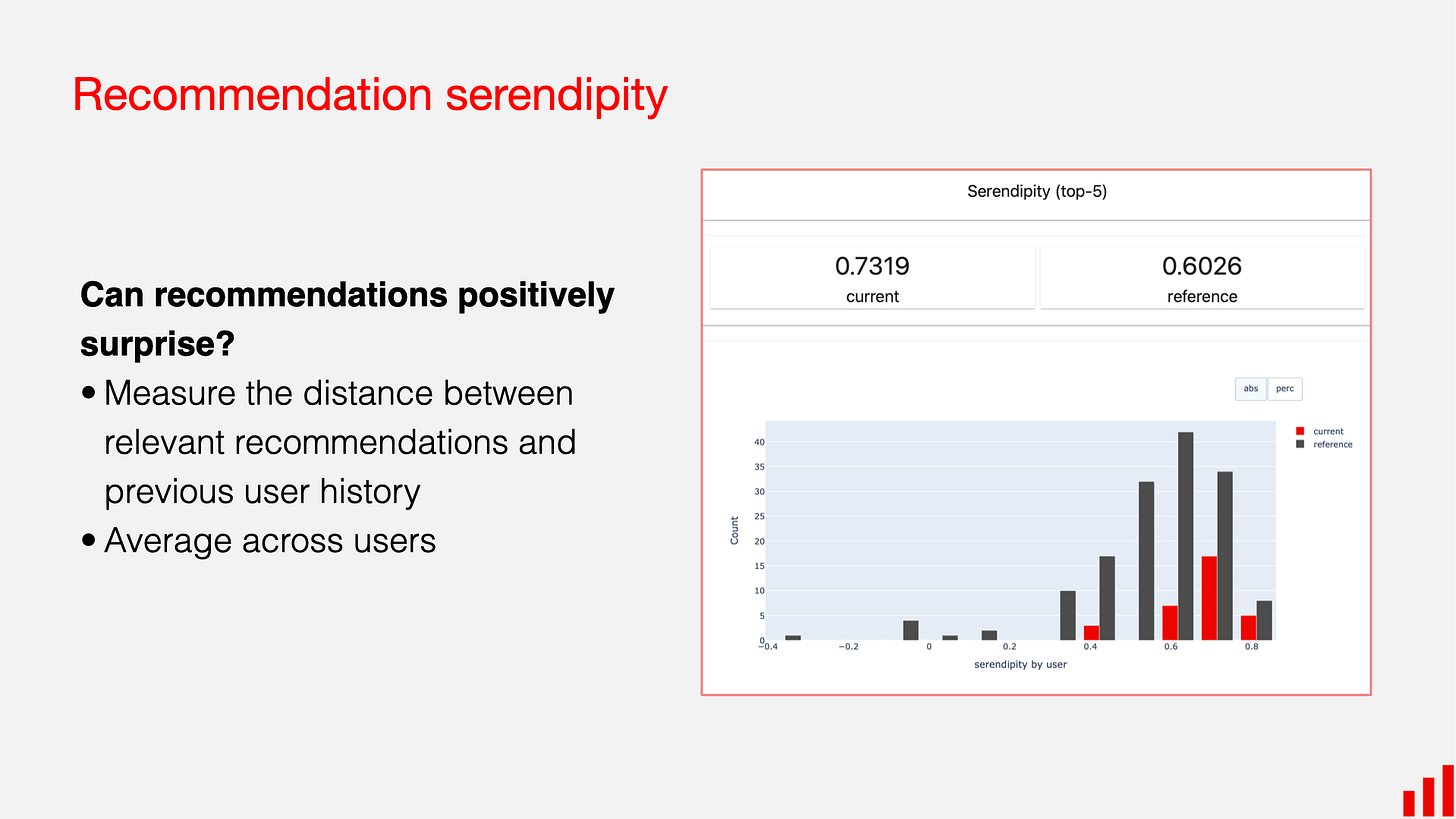This screenshot has height=819, width=1456.
Task: Enable the 'perc' display mode
Action: 1285,388
